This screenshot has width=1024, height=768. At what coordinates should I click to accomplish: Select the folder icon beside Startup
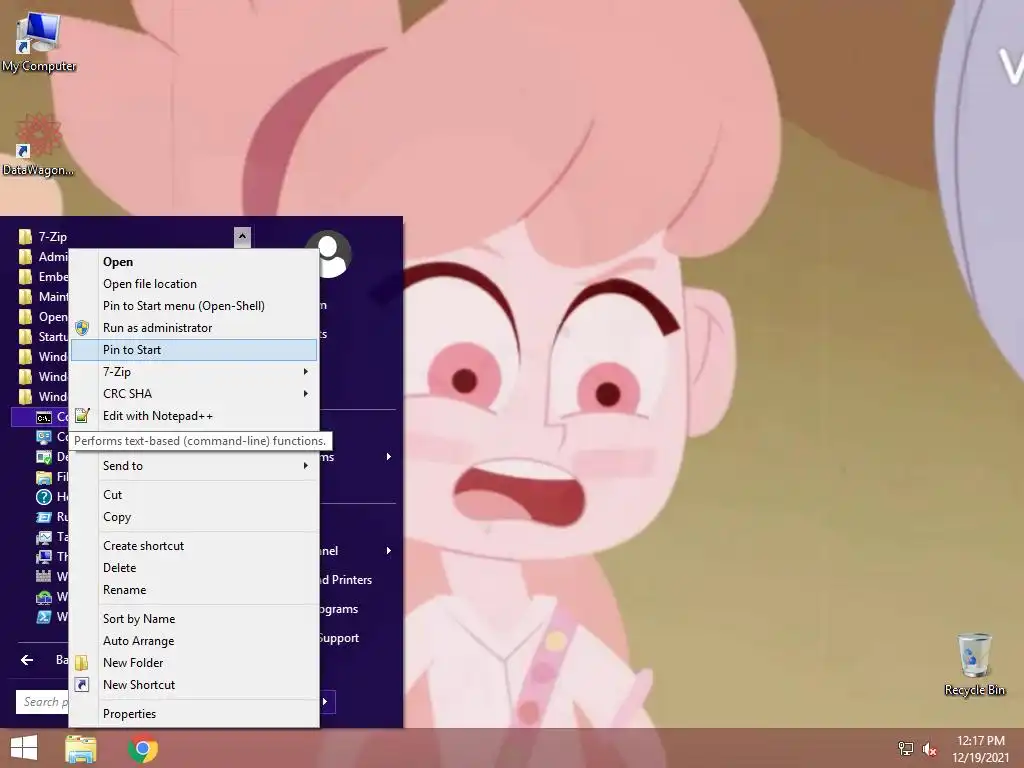25,336
